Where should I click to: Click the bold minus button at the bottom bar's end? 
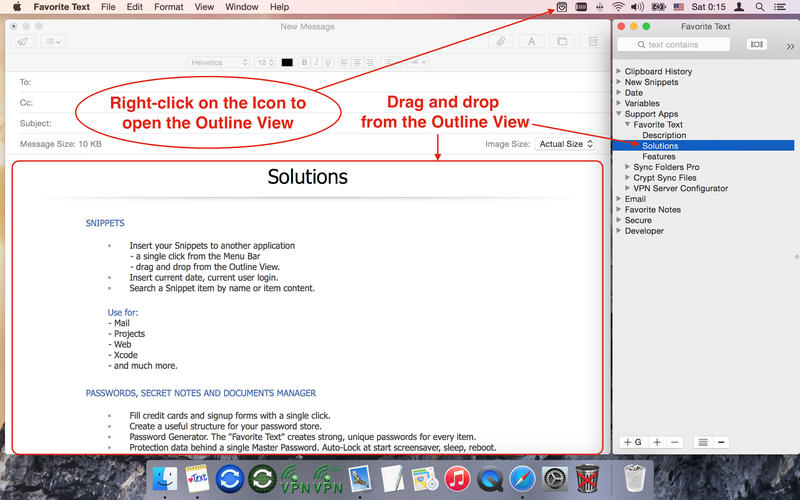pos(720,442)
